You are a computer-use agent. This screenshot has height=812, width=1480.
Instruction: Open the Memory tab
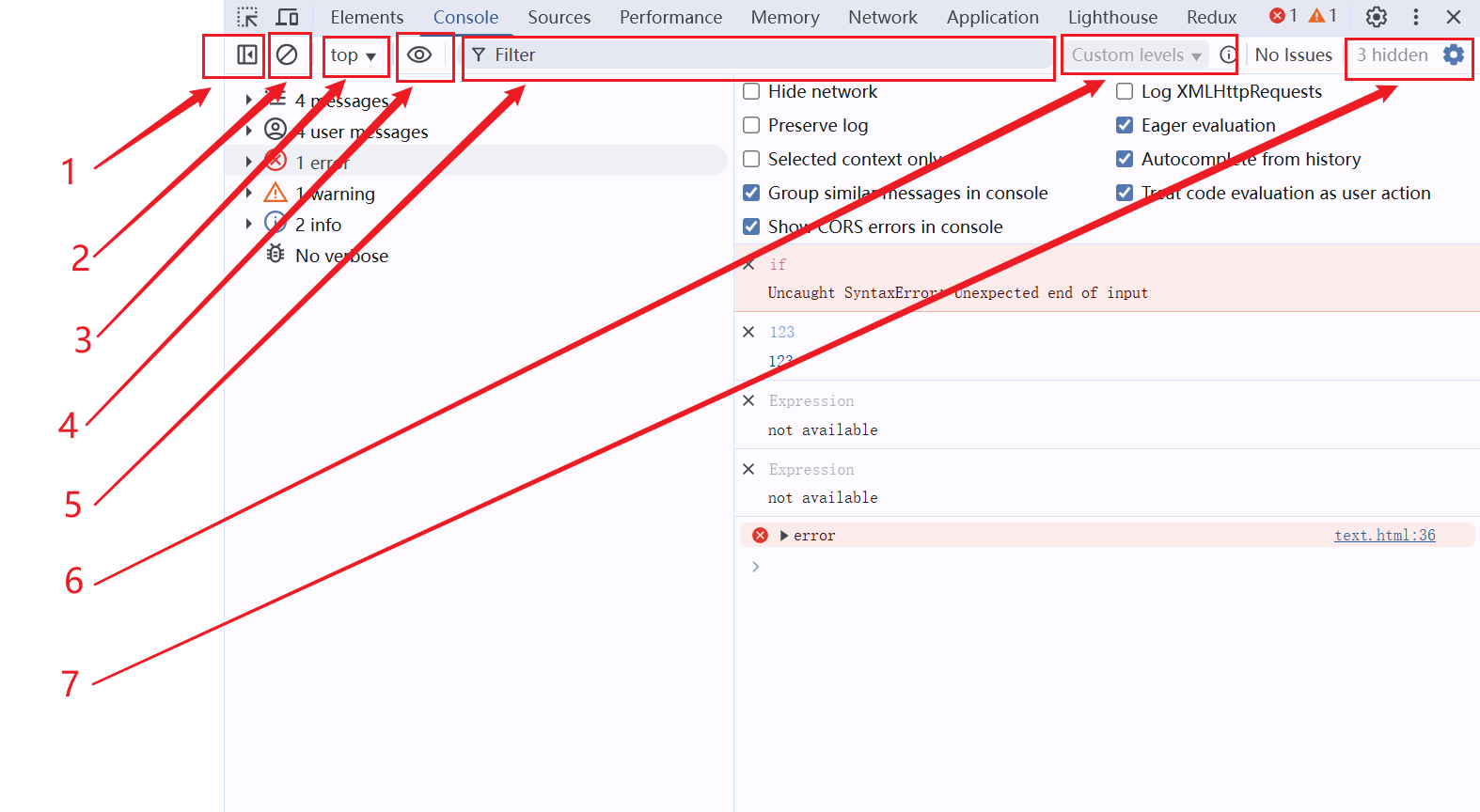(785, 17)
